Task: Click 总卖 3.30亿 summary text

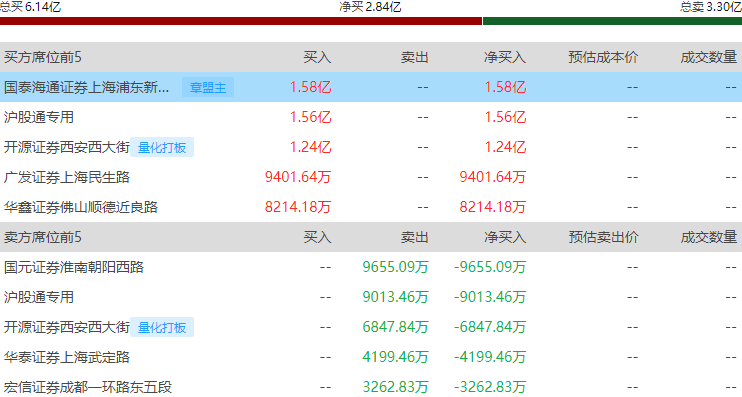Action: click(x=711, y=7)
